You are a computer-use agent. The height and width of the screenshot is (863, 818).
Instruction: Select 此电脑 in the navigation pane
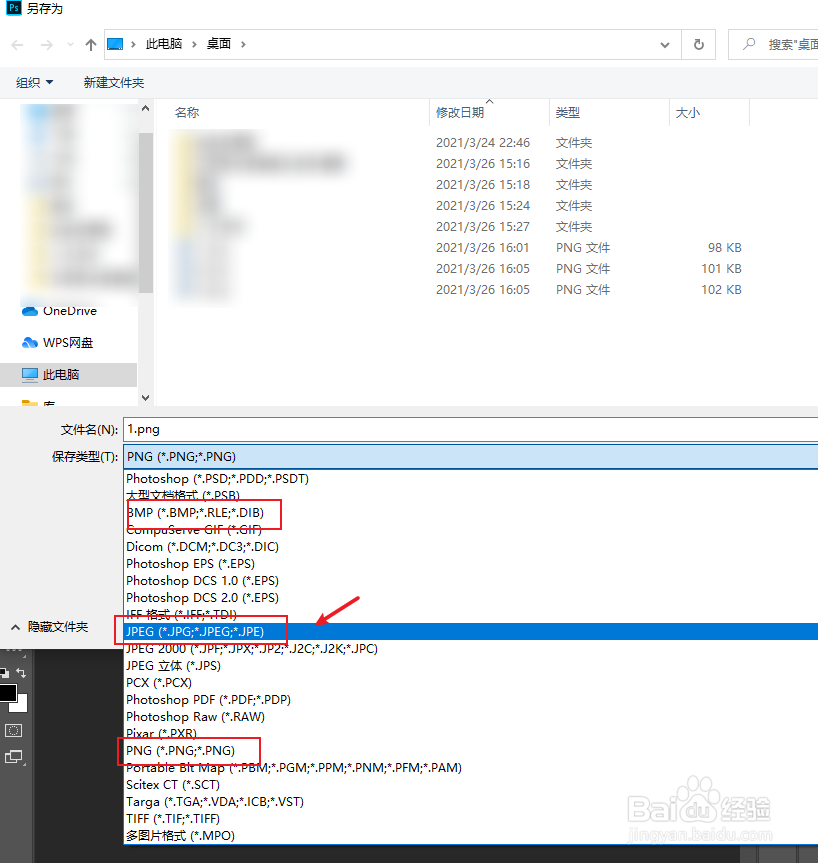click(x=68, y=375)
